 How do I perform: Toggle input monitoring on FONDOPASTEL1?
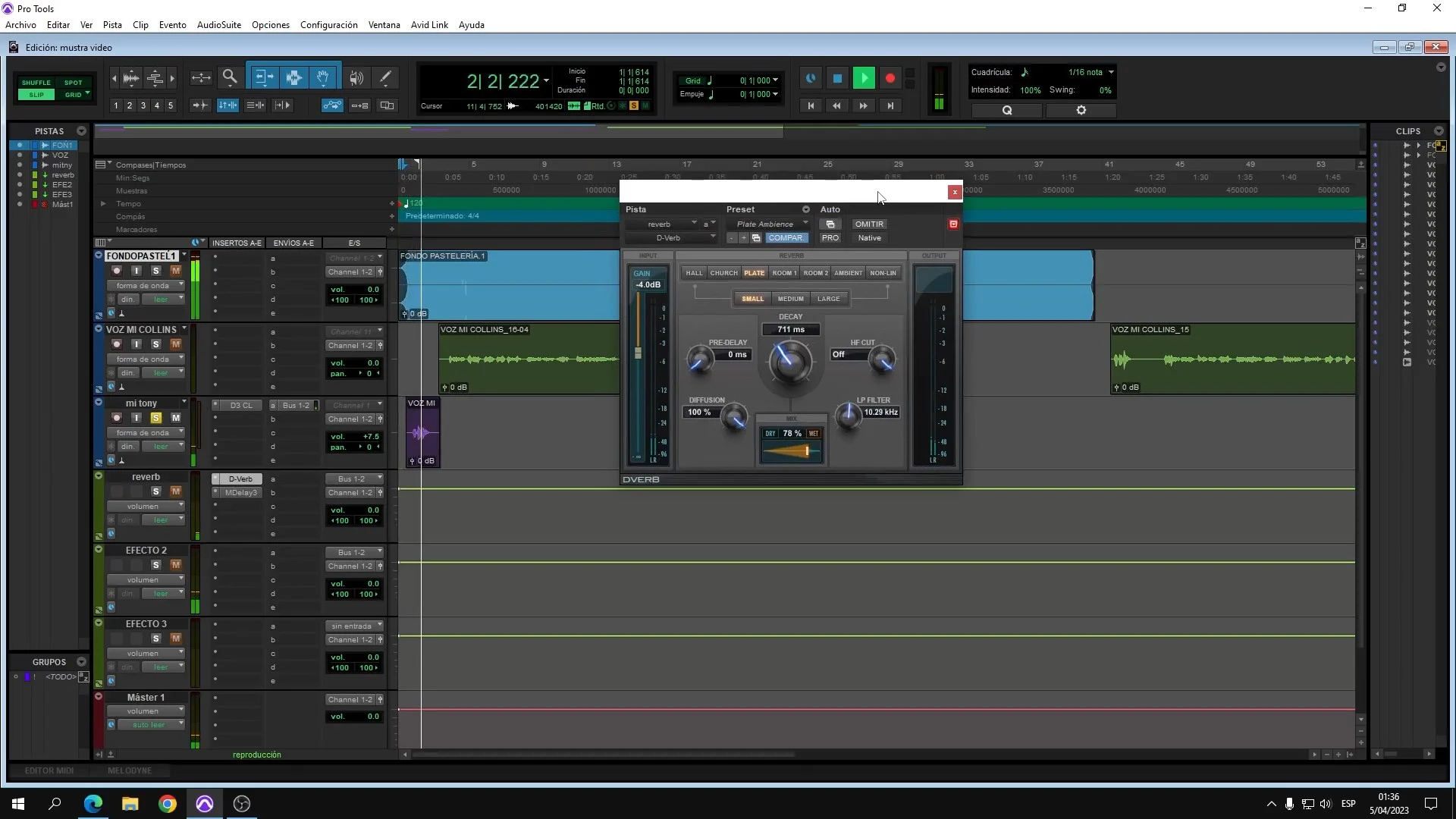[136, 271]
